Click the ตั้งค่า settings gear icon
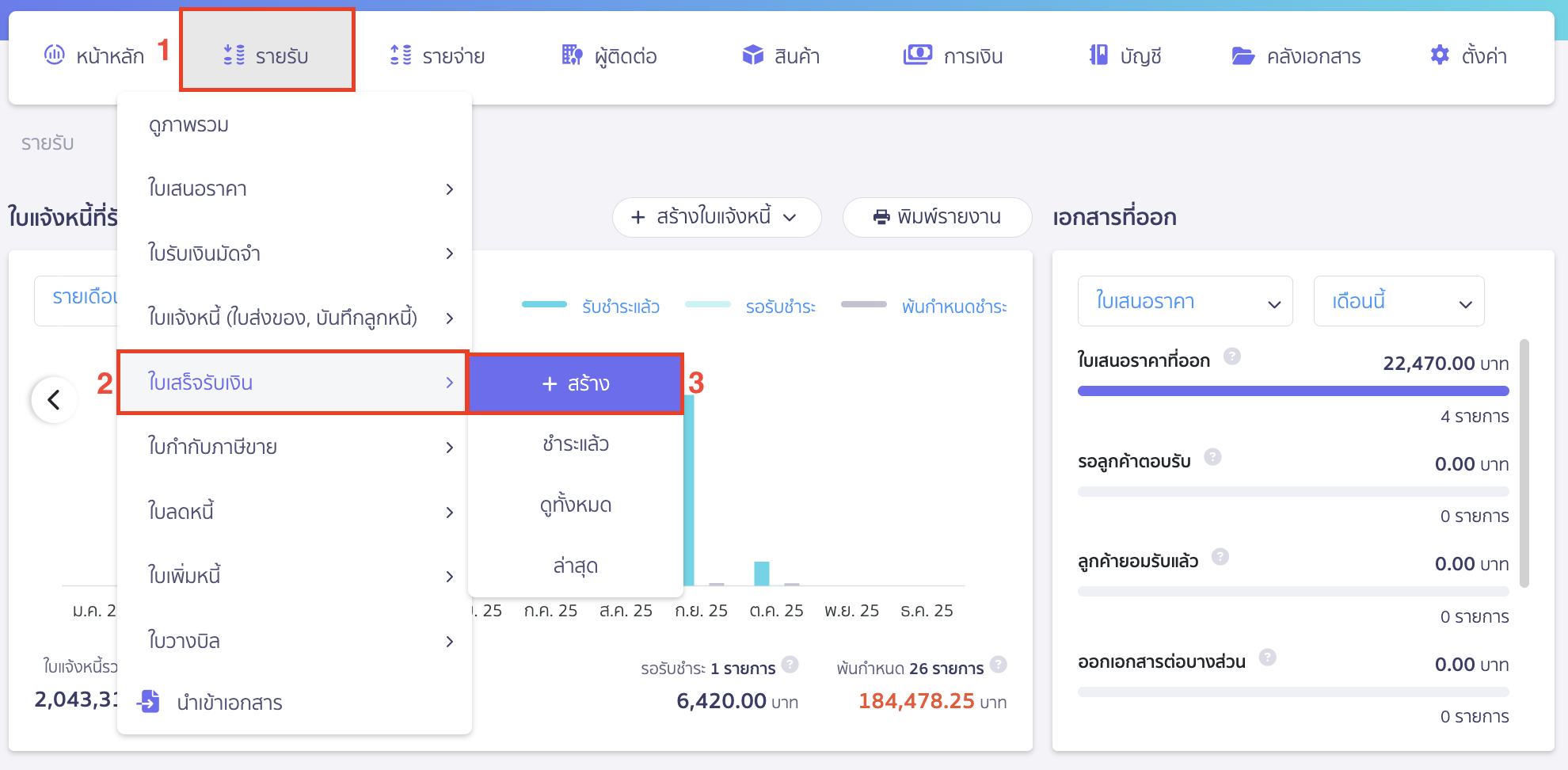1568x770 pixels. [1439, 55]
